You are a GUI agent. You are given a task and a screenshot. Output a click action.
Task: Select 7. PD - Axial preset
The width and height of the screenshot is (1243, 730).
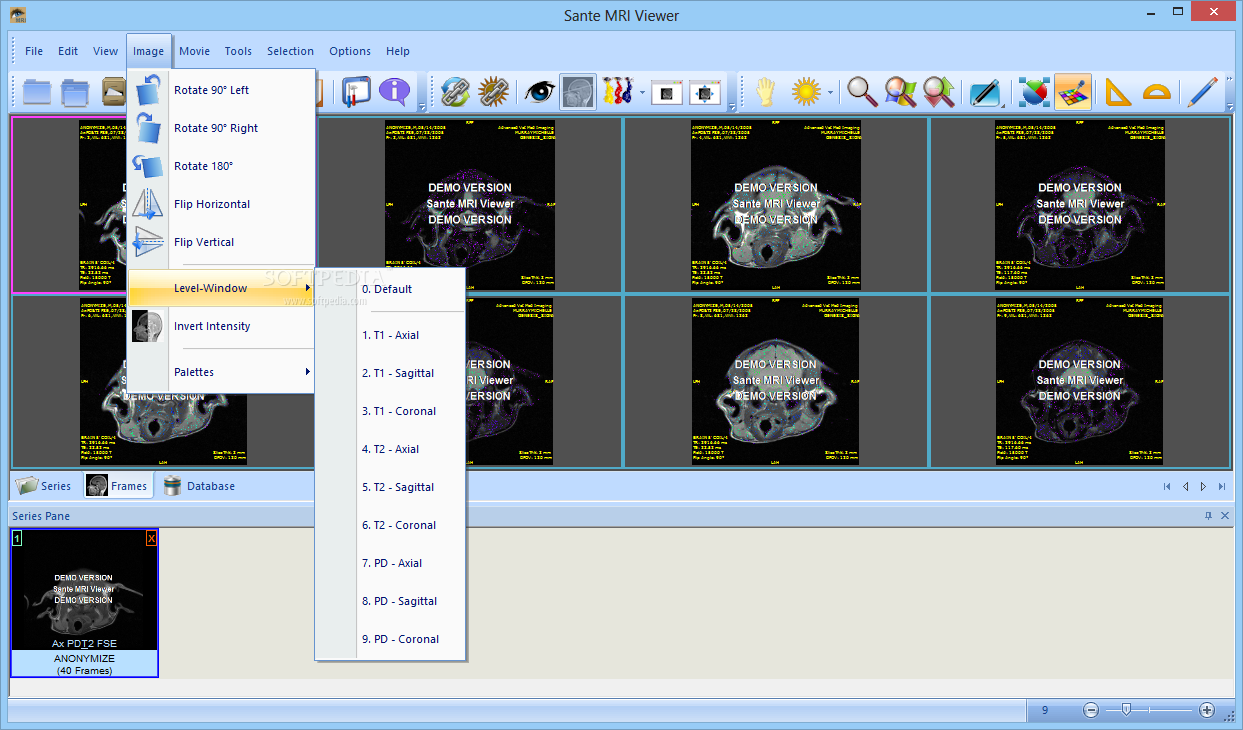point(391,563)
